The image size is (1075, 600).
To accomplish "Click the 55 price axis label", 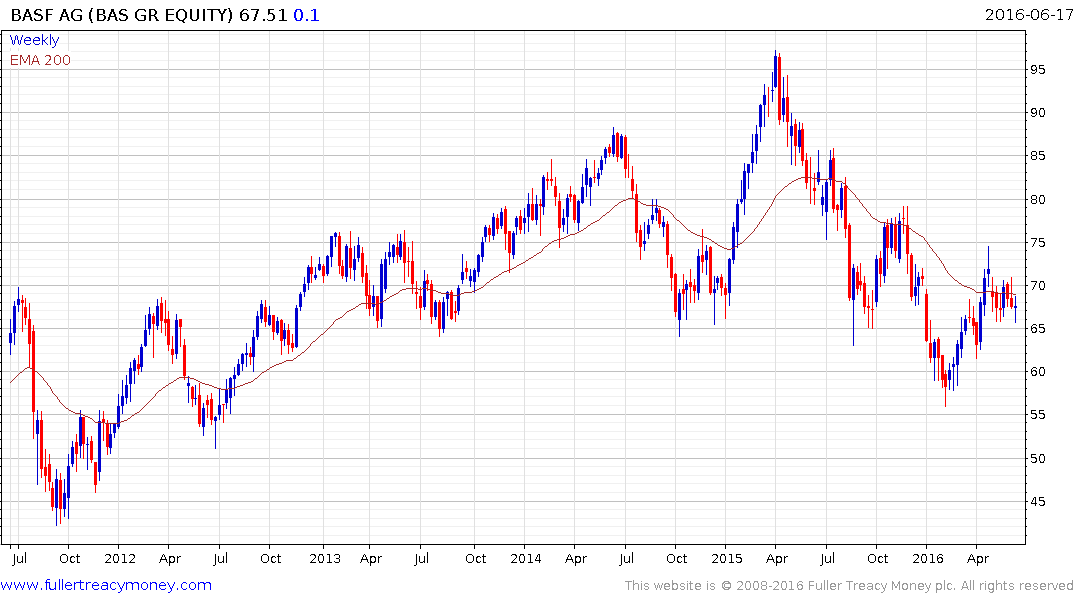I will (1038, 416).
